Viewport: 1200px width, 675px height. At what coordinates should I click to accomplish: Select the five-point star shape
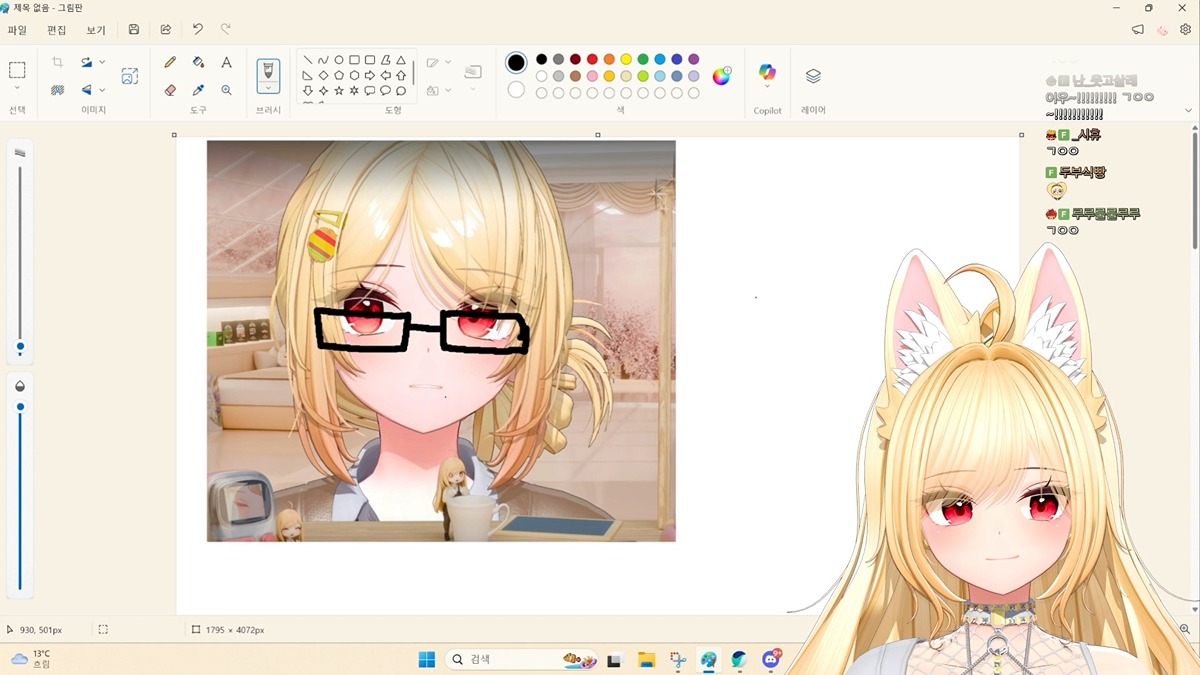tap(339, 91)
